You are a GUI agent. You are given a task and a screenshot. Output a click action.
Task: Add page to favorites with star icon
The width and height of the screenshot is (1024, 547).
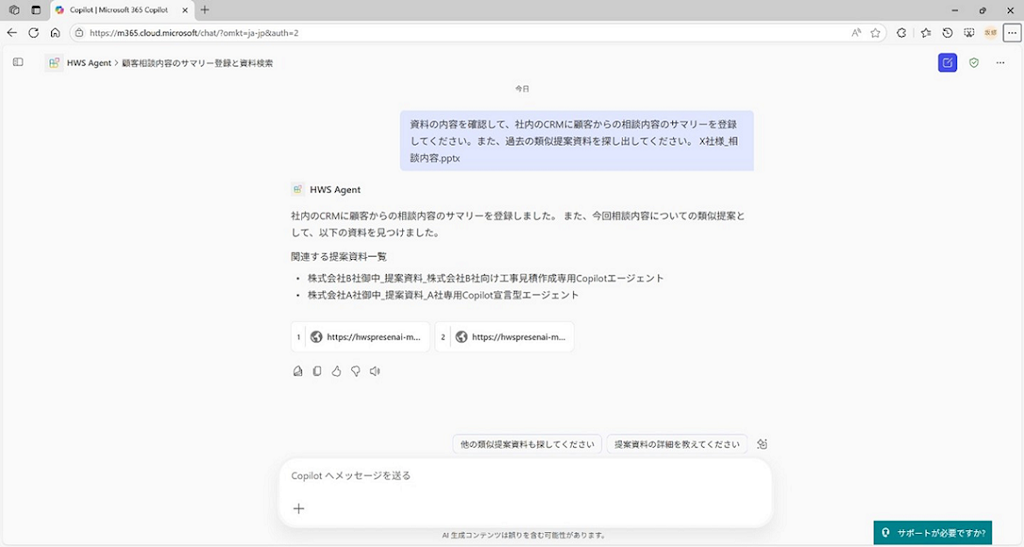pos(875,32)
